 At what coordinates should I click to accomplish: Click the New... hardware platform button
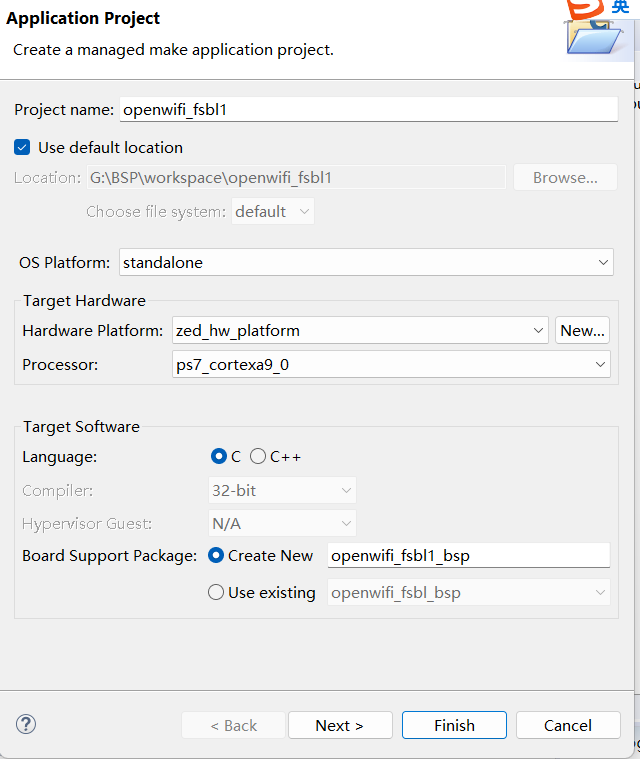click(582, 330)
